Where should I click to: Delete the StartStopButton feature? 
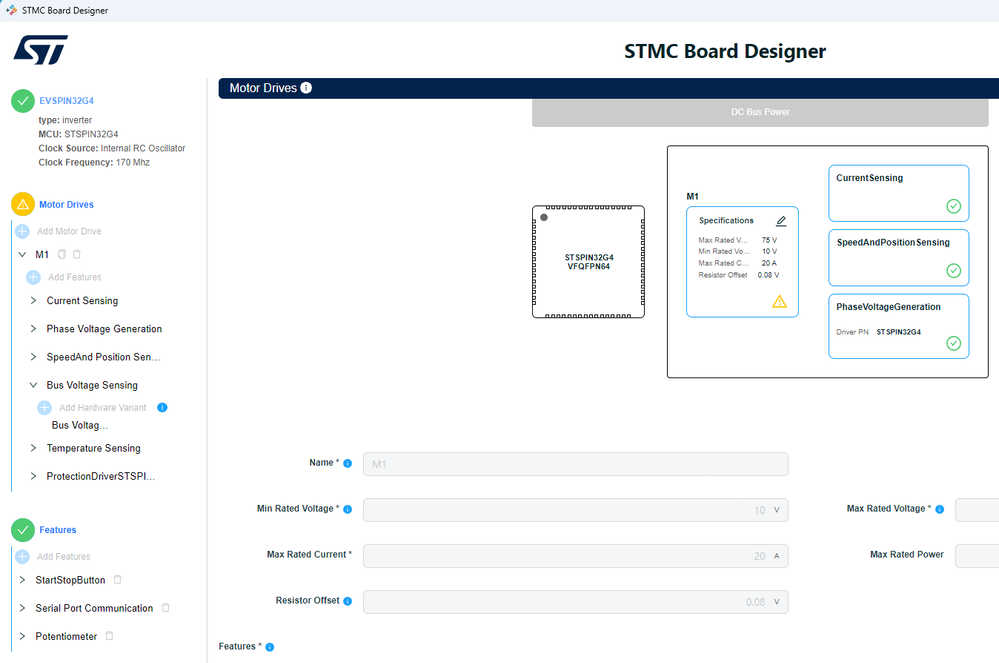[117, 580]
